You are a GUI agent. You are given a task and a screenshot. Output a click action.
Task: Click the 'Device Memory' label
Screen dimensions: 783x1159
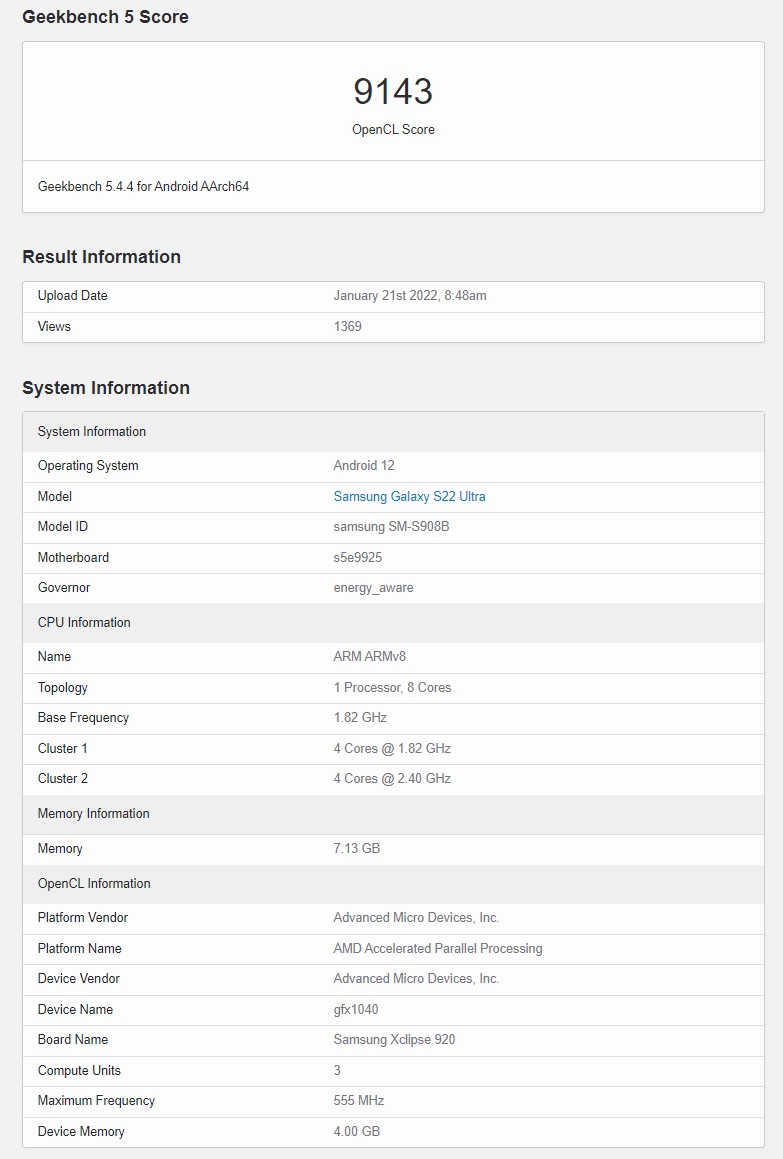coord(81,1132)
